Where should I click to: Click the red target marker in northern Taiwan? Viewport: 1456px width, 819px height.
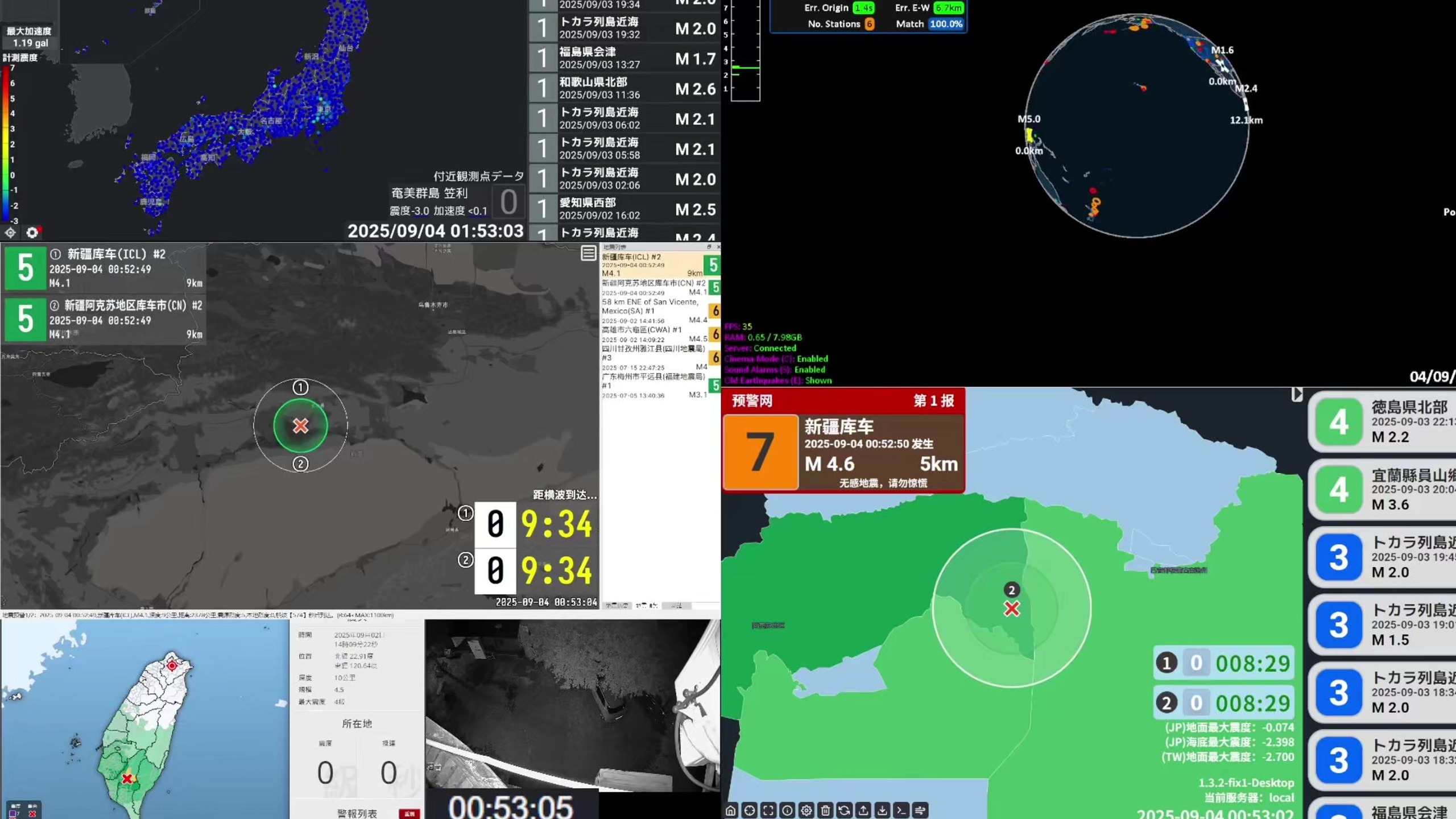tap(172, 665)
